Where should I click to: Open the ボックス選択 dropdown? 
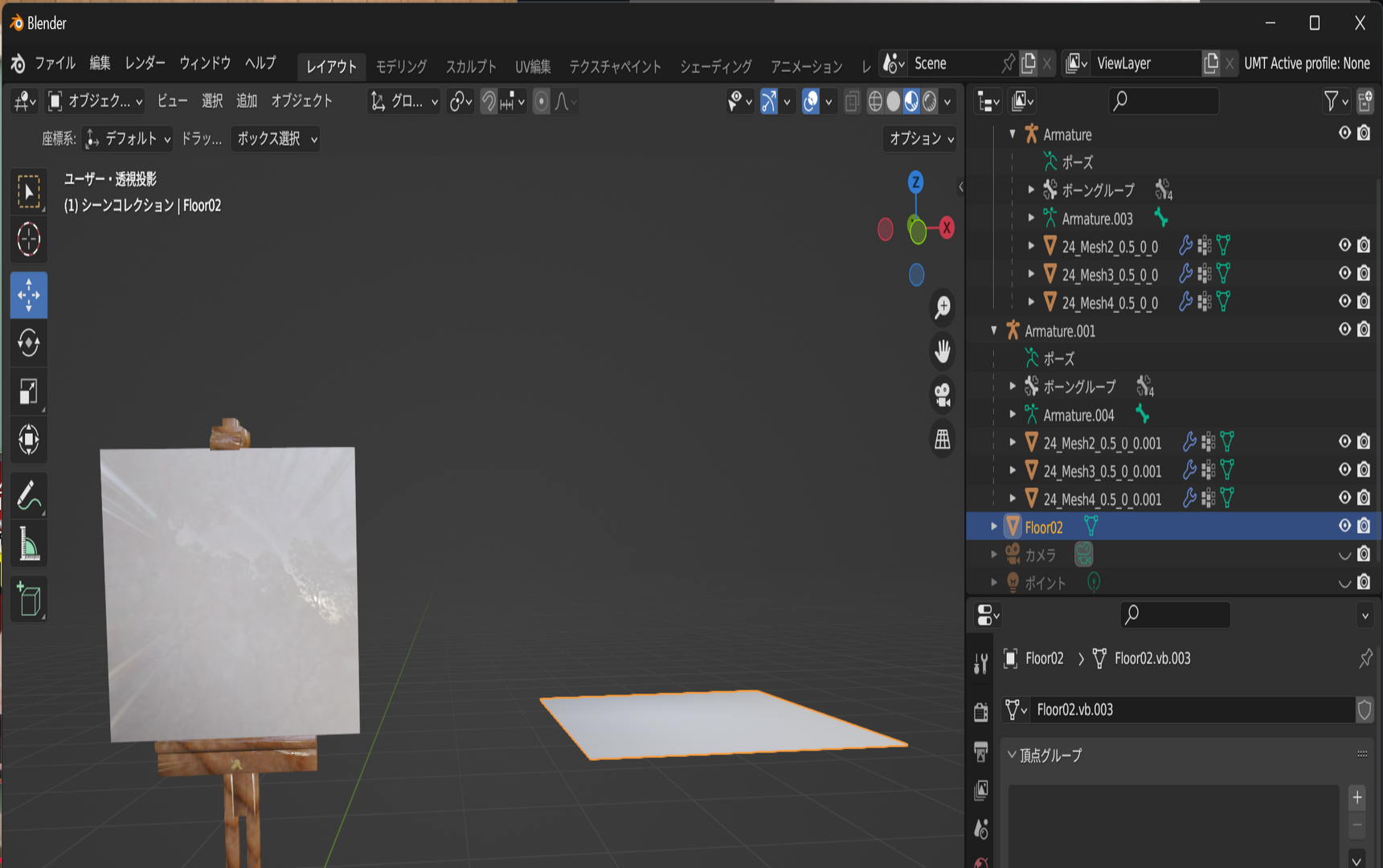pos(276,139)
